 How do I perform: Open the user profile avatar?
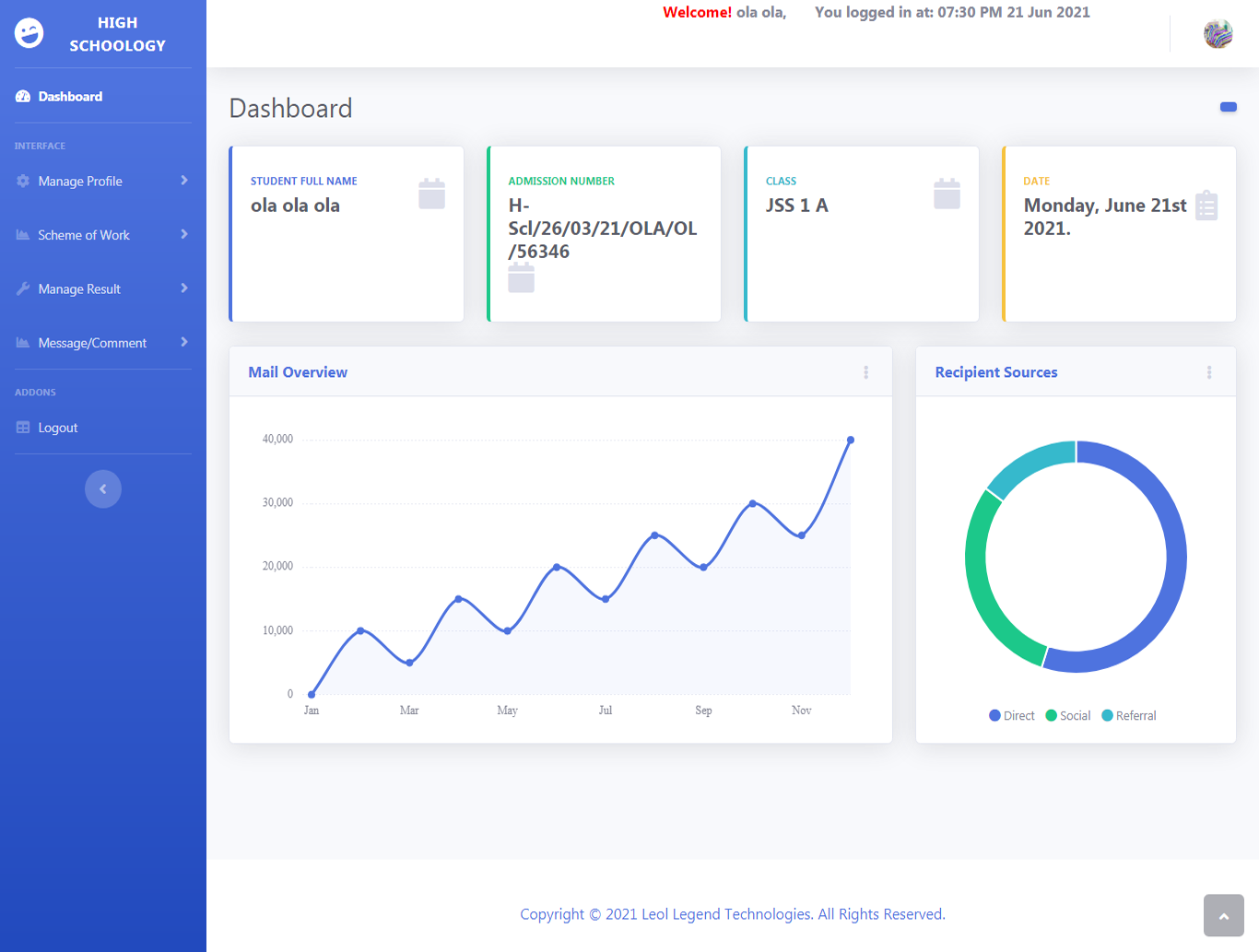pyautogui.click(x=1218, y=34)
